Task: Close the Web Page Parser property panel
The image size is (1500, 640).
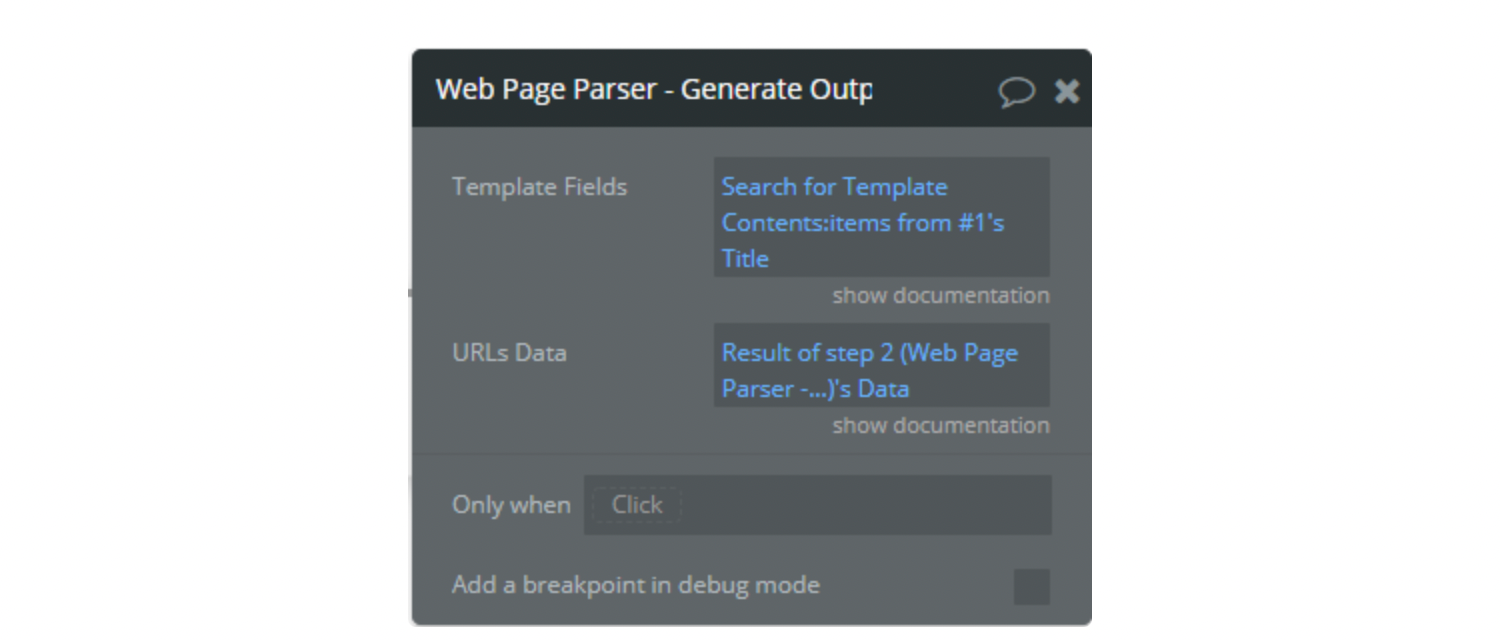Action: [1067, 92]
